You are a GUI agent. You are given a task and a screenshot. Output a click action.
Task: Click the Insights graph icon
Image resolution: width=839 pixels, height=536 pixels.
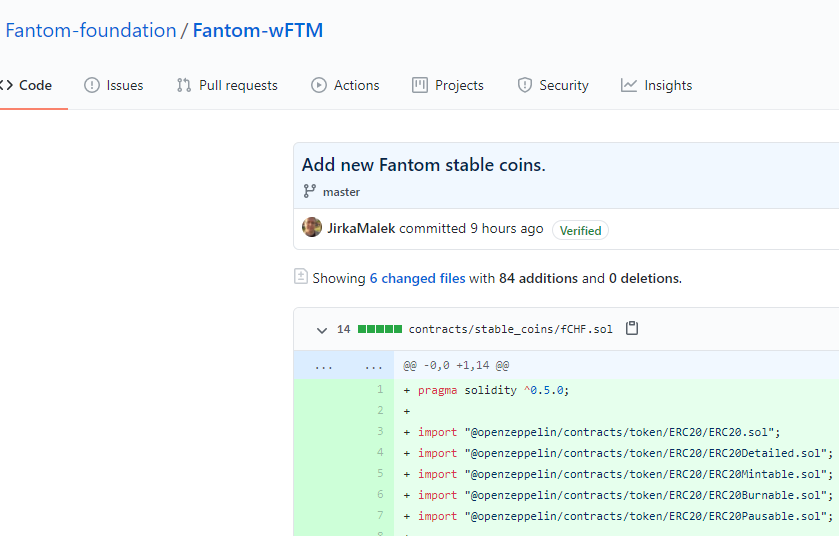(x=629, y=85)
